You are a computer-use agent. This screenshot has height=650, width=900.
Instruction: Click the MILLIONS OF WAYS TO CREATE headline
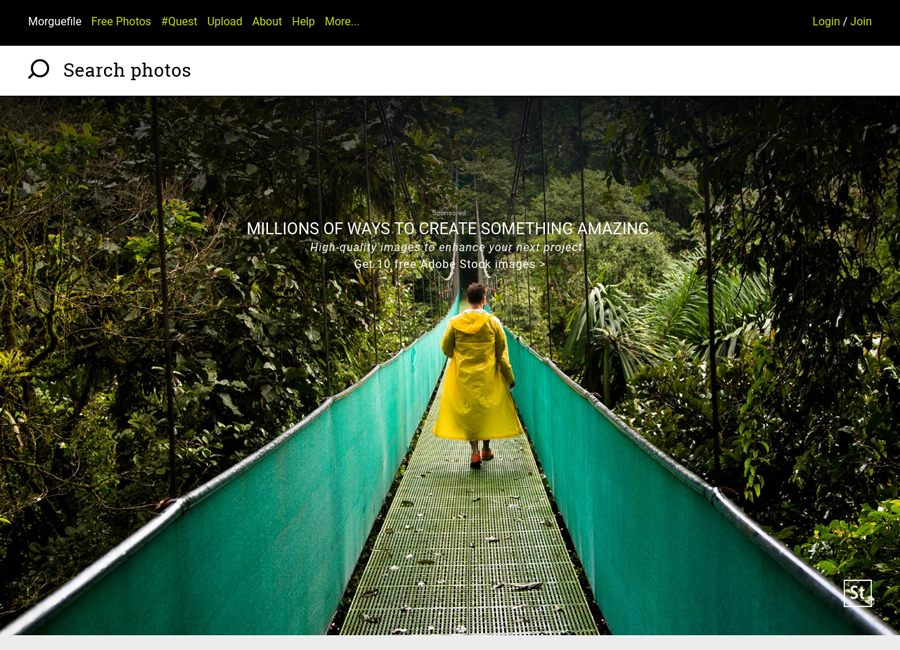pyautogui.click(x=449, y=229)
